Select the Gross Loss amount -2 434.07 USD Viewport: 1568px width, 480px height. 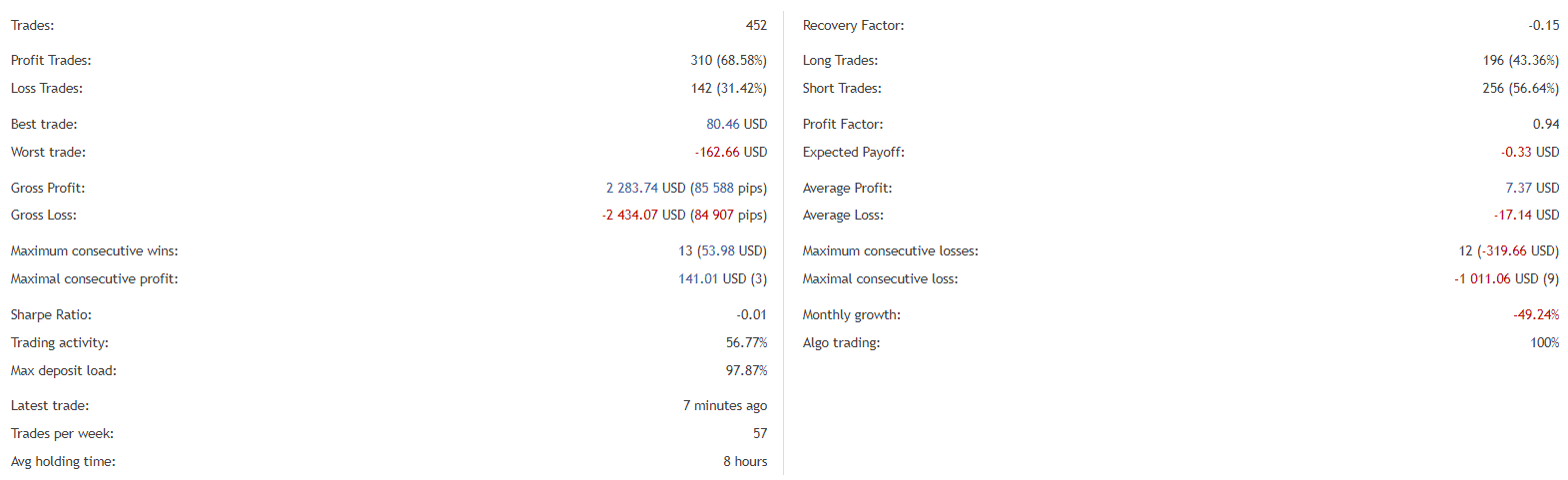[644, 215]
